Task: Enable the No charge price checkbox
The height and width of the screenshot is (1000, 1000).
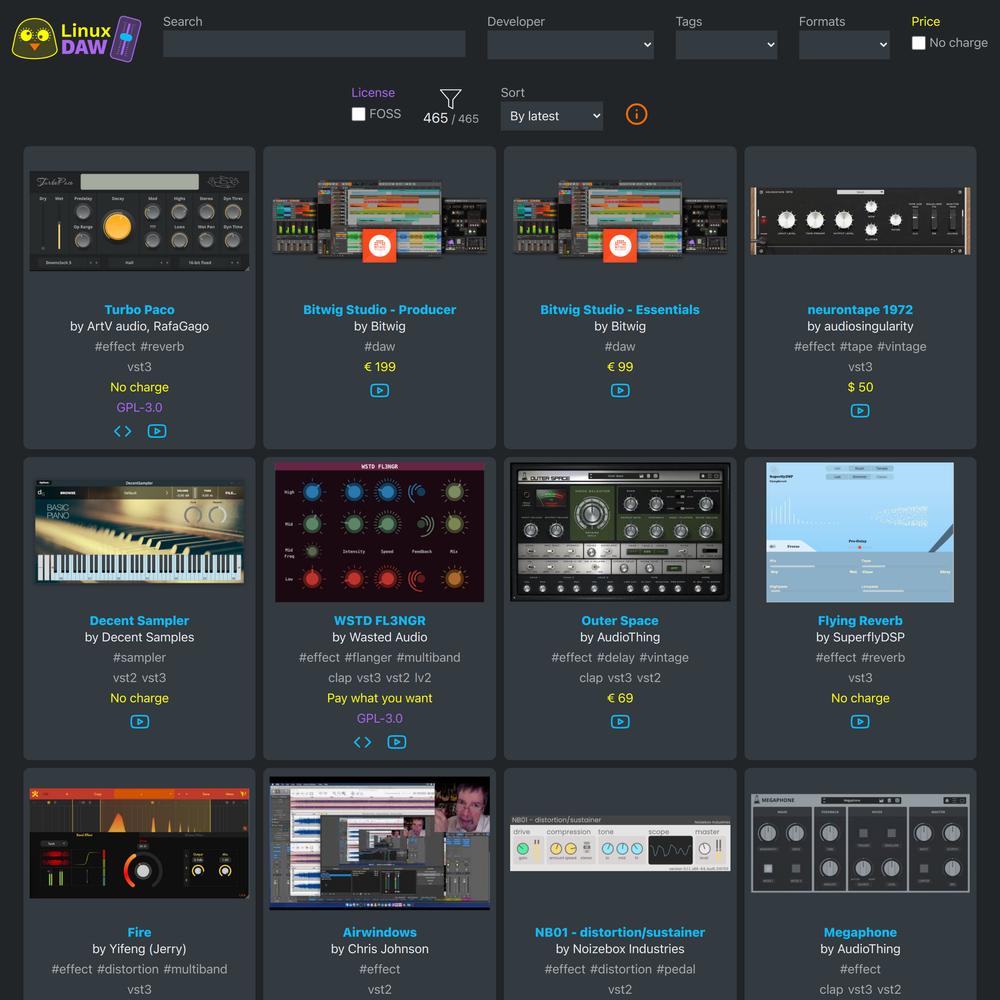Action: coord(918,43)
